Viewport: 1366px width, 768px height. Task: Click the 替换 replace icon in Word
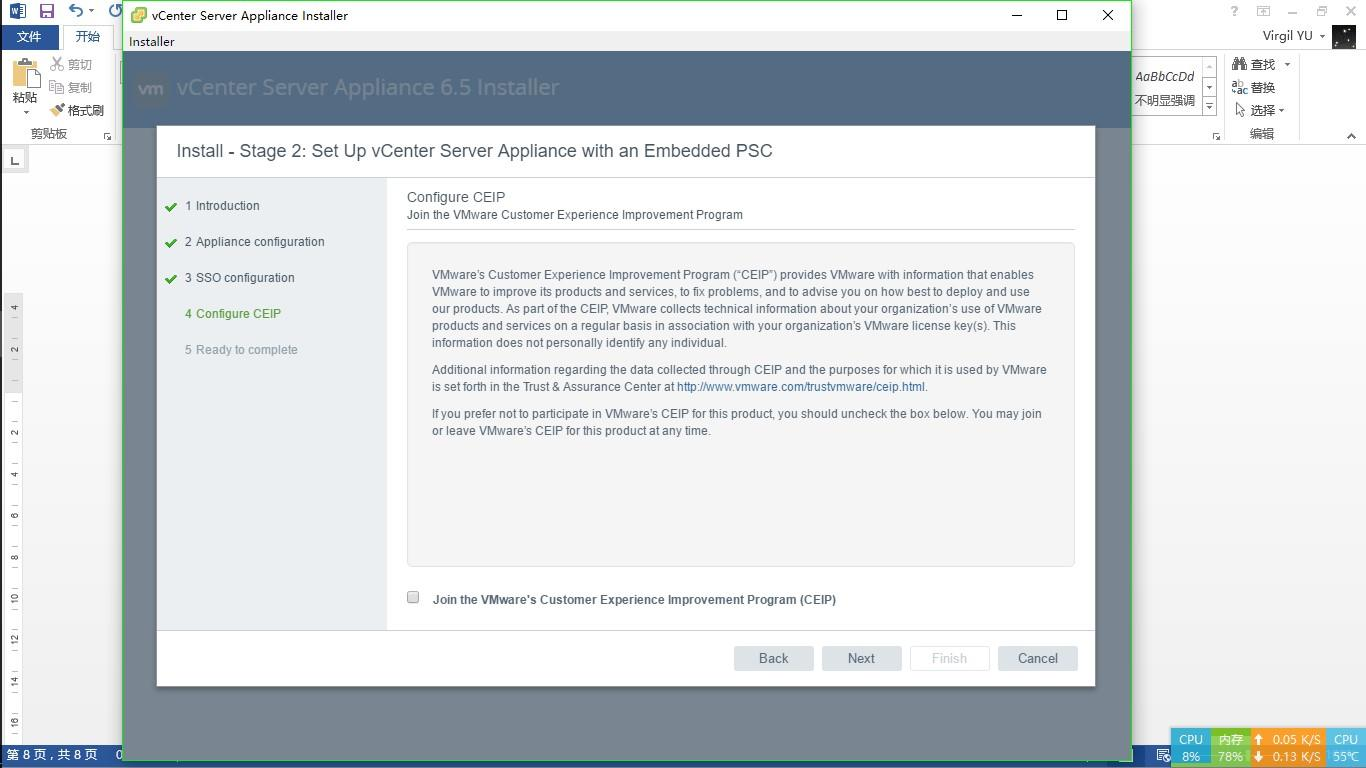[1240, 87]
